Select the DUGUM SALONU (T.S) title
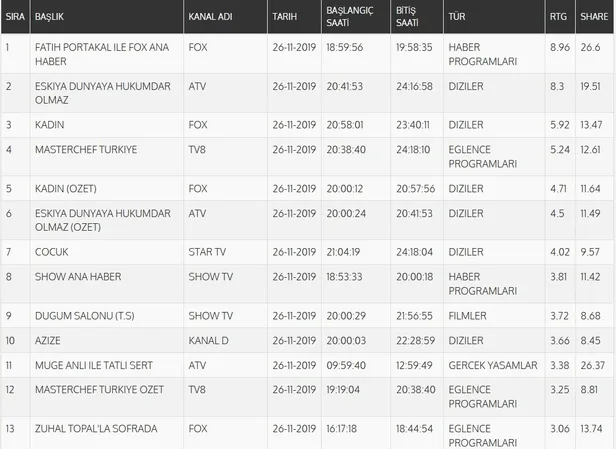This screenshot has height=449, width=616. [84, 316]
